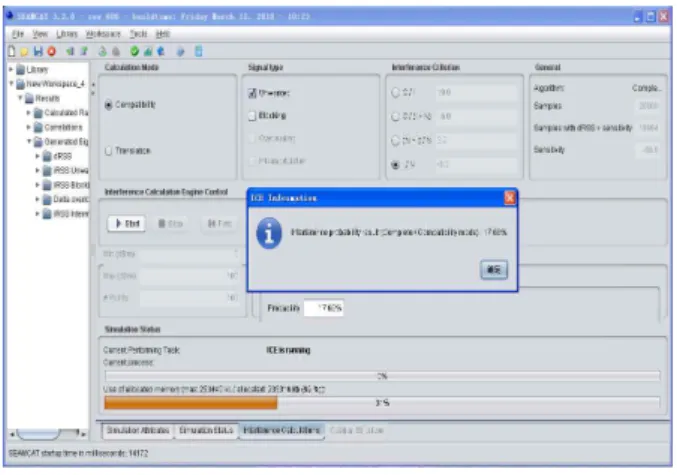Select the Translation calculation mode

pyautogui.click(x=109, y=151)
